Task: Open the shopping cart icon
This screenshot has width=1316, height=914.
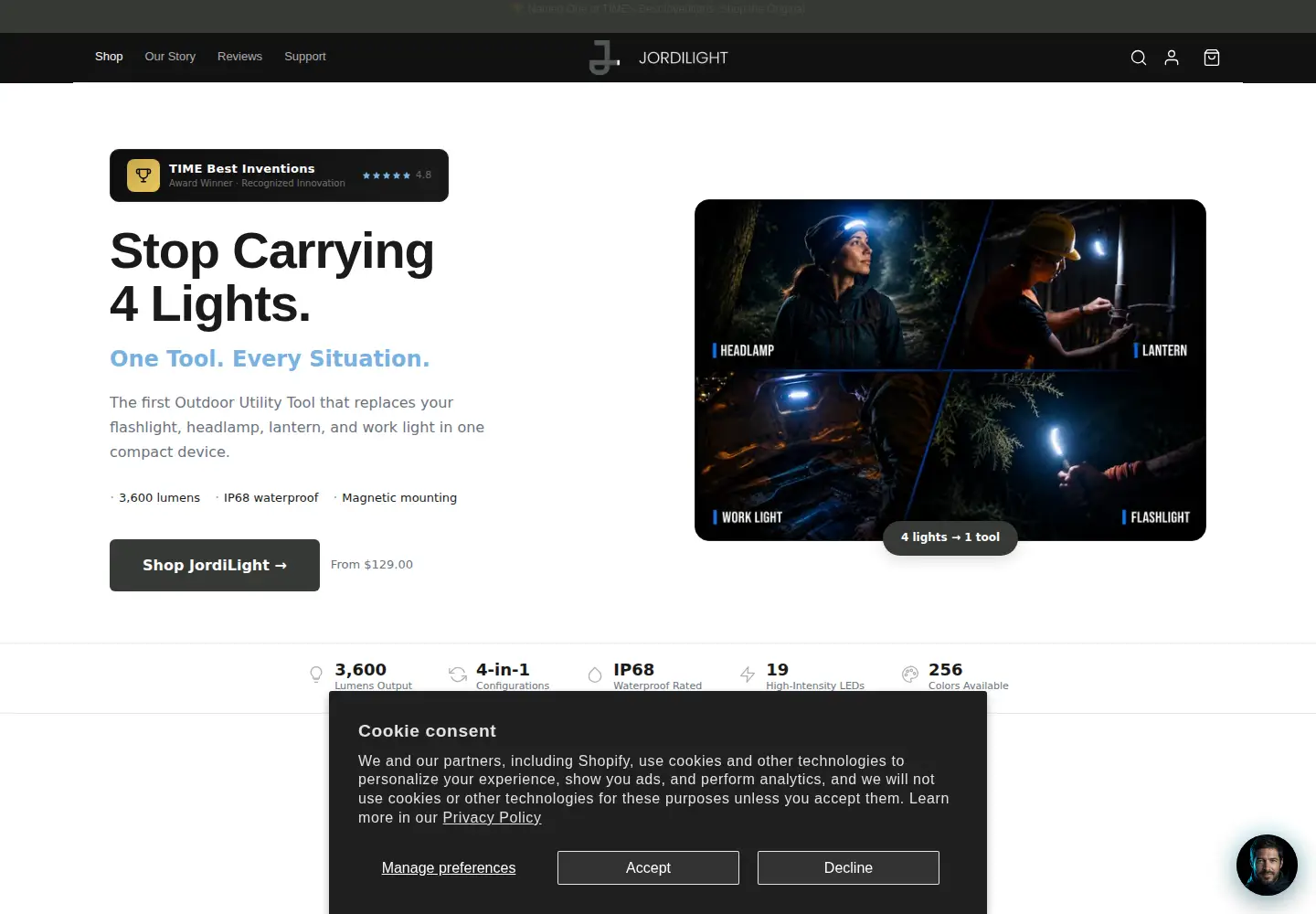Action: pyautogui.click(x=1212, y=58)
